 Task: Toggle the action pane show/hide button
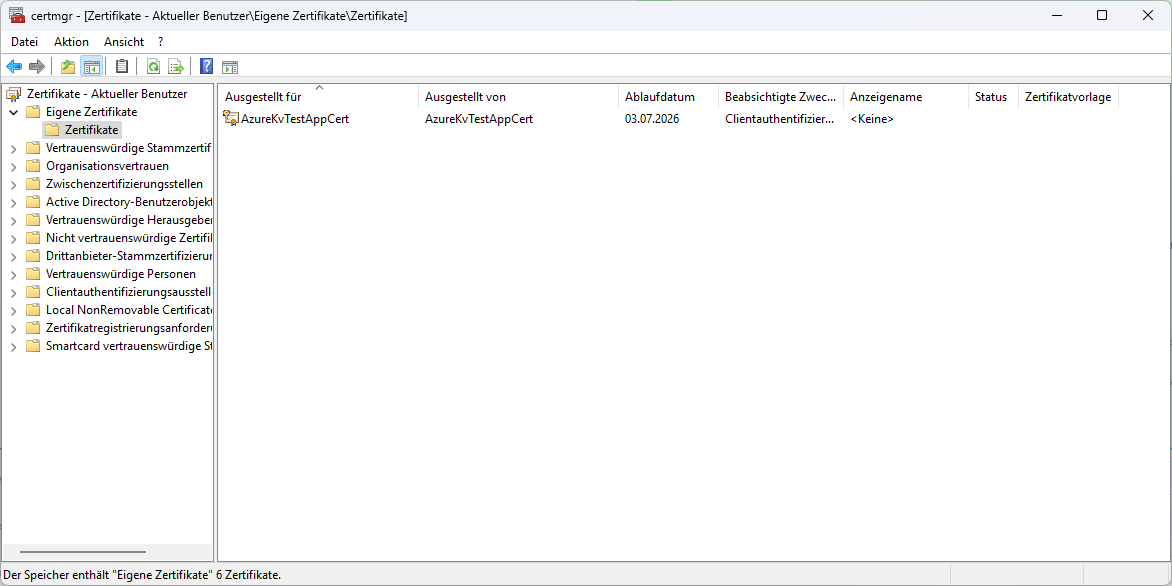[x=230, y=67]
